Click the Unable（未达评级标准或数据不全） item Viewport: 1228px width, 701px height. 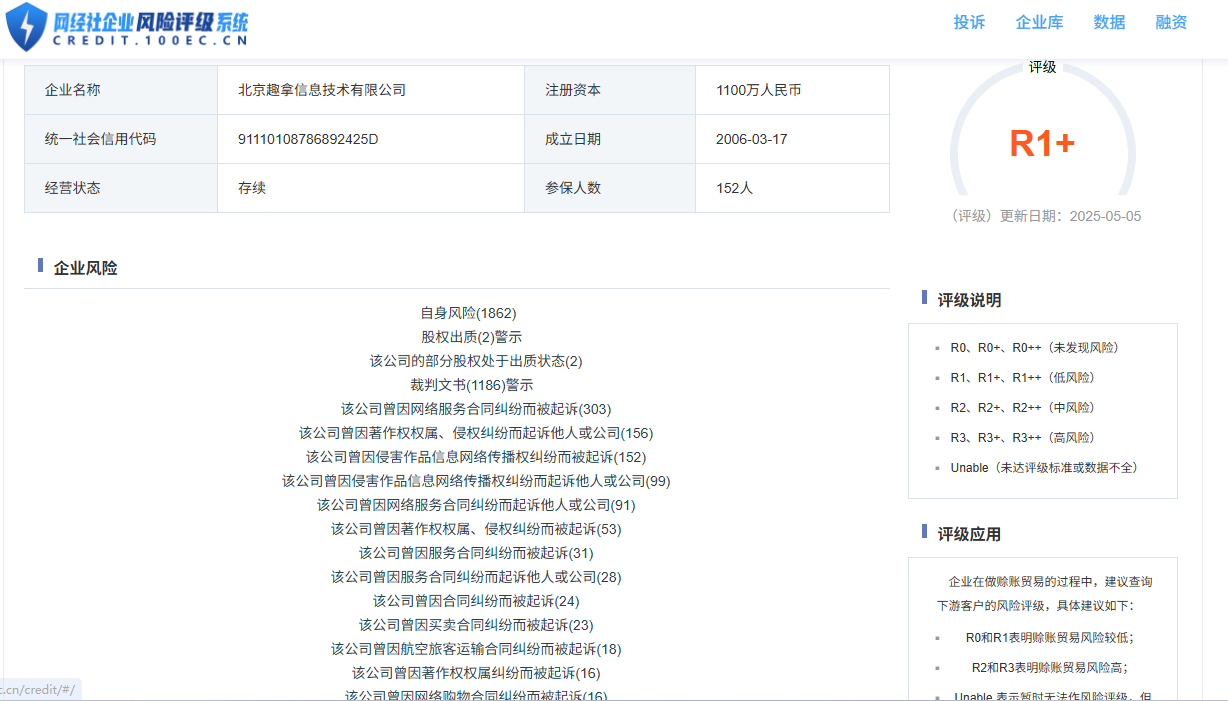tap(1046, 468)
